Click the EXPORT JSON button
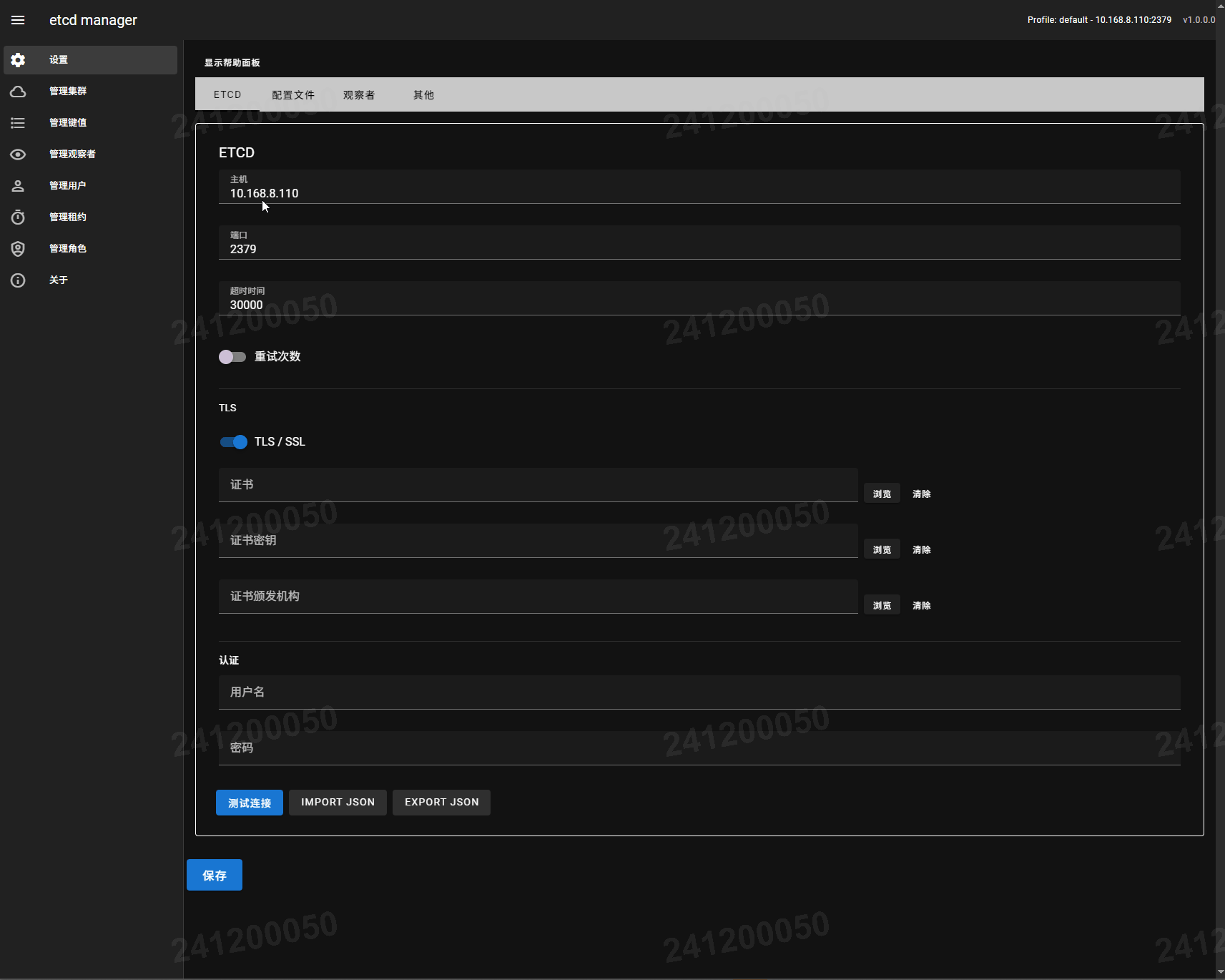Screen dimensions: 1225x980 [x=442, y=803]
